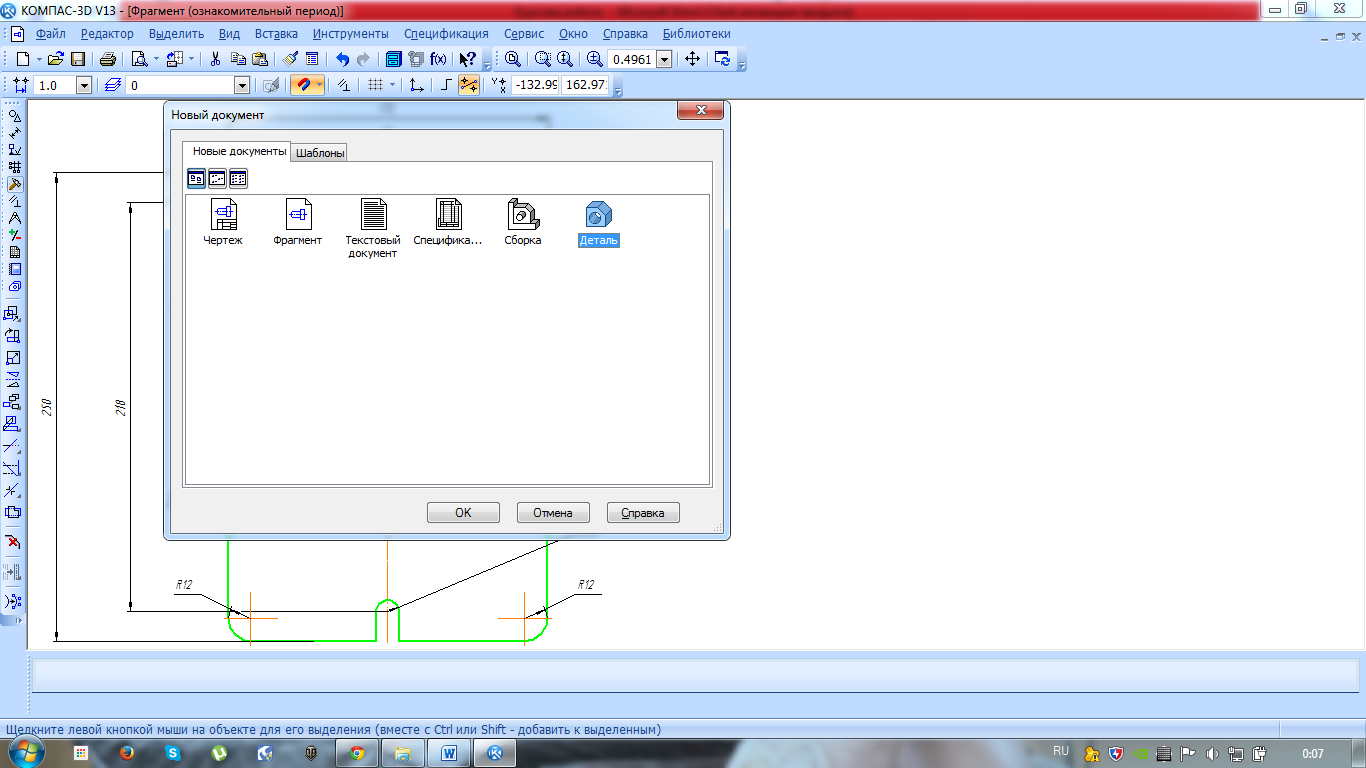Click the Справка button in dialog
Screen dimensions: 1366x768
pyautogui.click(x=643, y=512)
